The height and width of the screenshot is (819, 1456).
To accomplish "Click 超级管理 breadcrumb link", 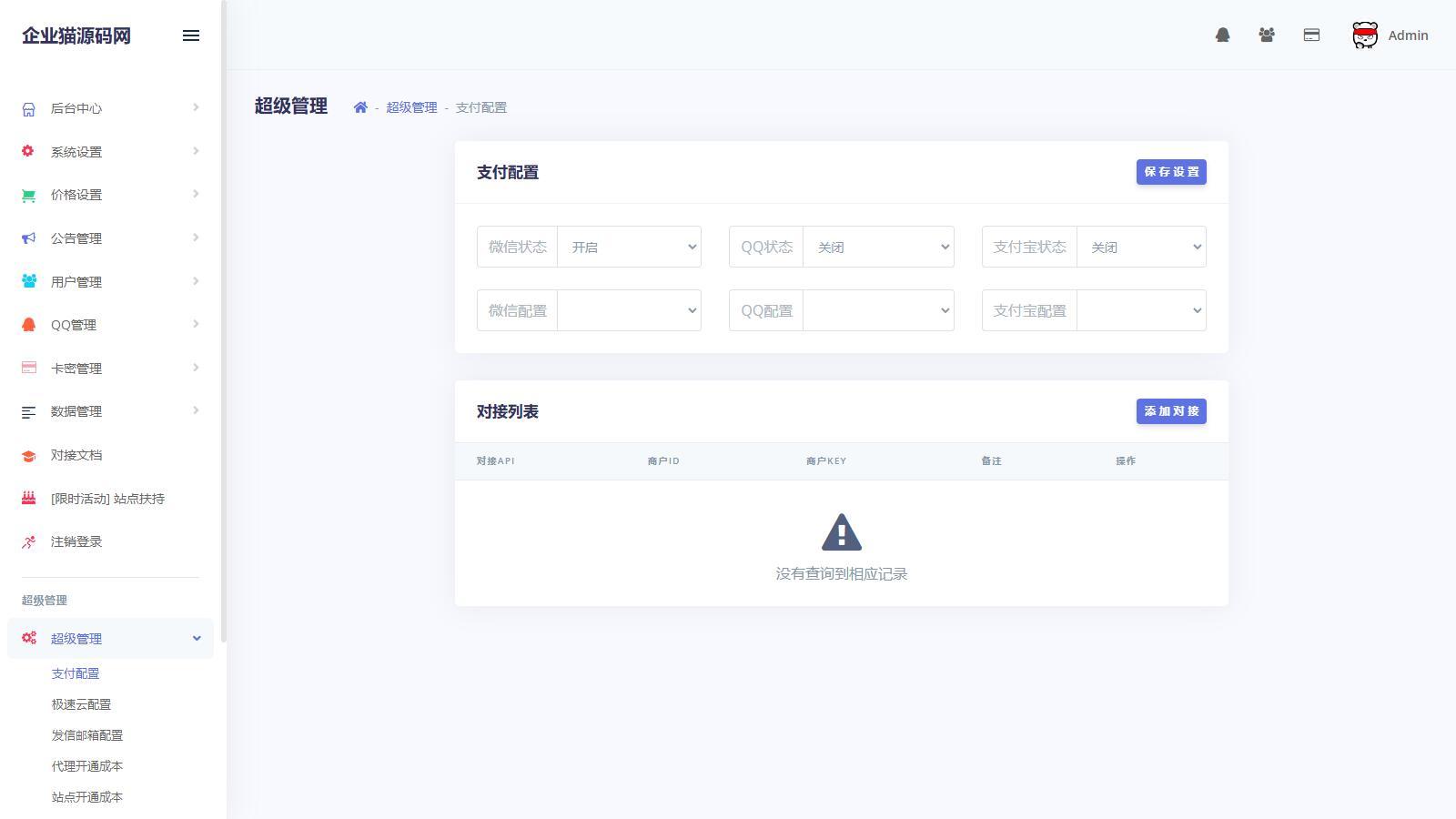I will (411, 107).
